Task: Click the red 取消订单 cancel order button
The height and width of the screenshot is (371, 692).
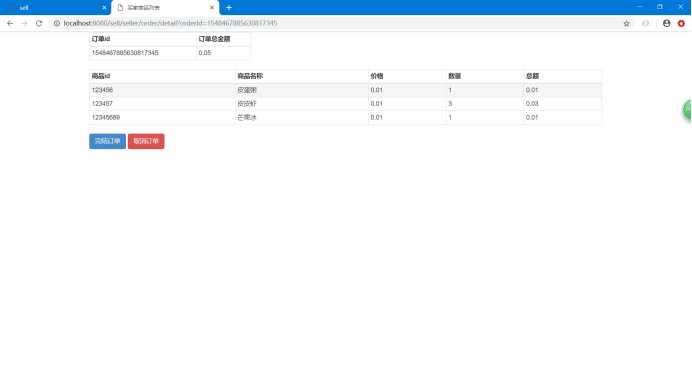Action: pyautogui.click(x=146, y=141)
